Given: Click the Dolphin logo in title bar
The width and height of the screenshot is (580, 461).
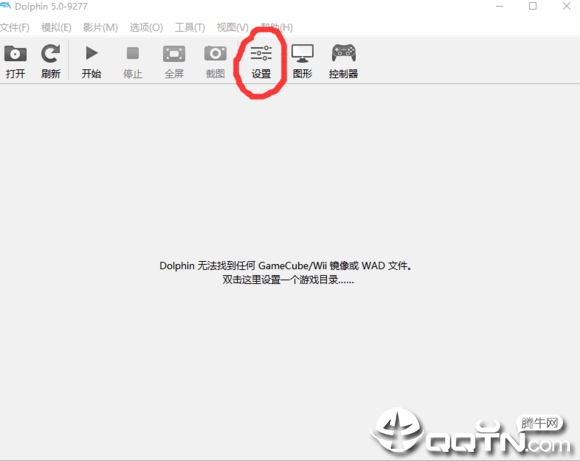Looking at the screenshot, I should click(5, 6).
